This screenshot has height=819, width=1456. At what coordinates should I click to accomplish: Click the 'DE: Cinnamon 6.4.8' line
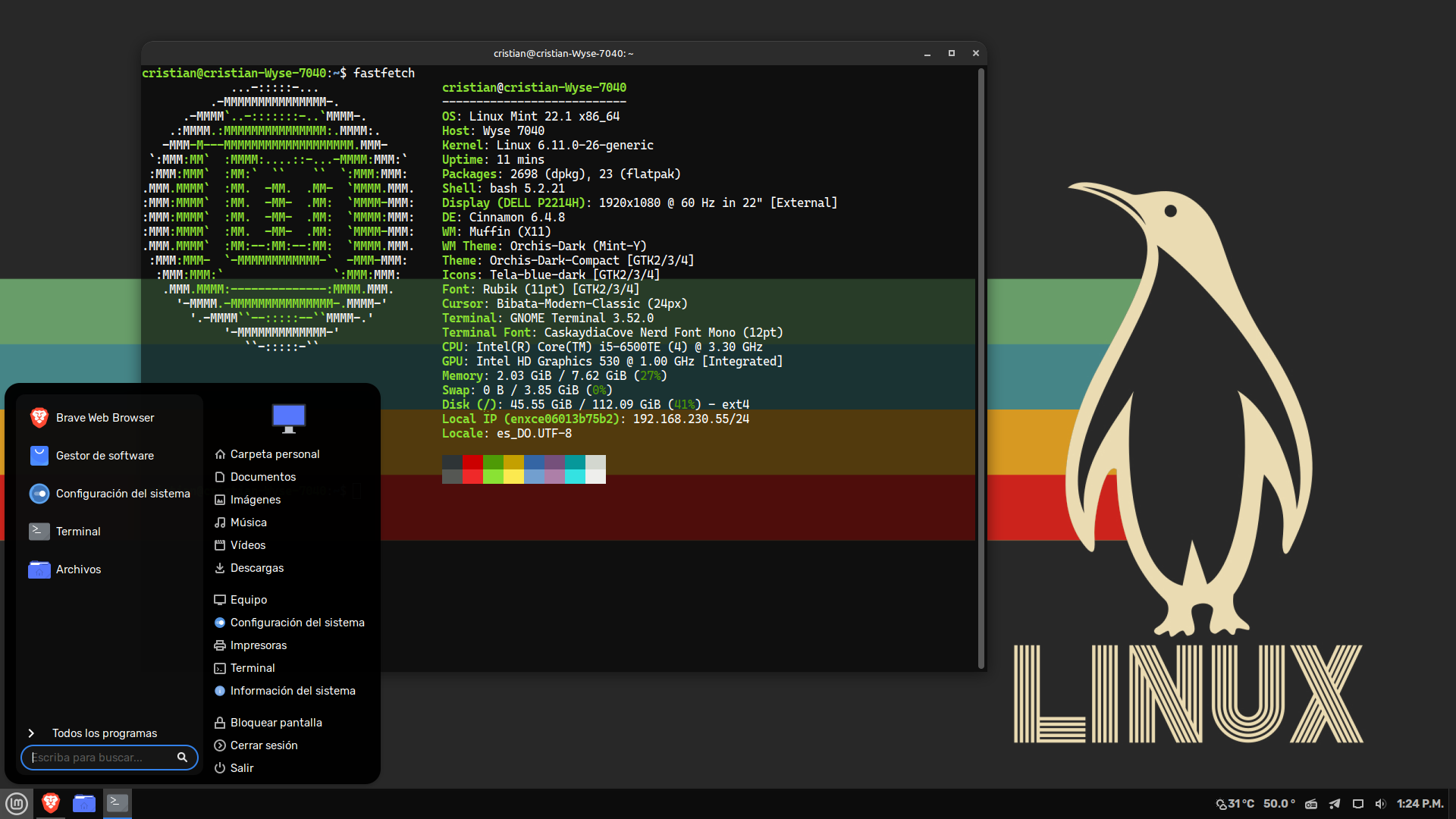tap(504, 218)
